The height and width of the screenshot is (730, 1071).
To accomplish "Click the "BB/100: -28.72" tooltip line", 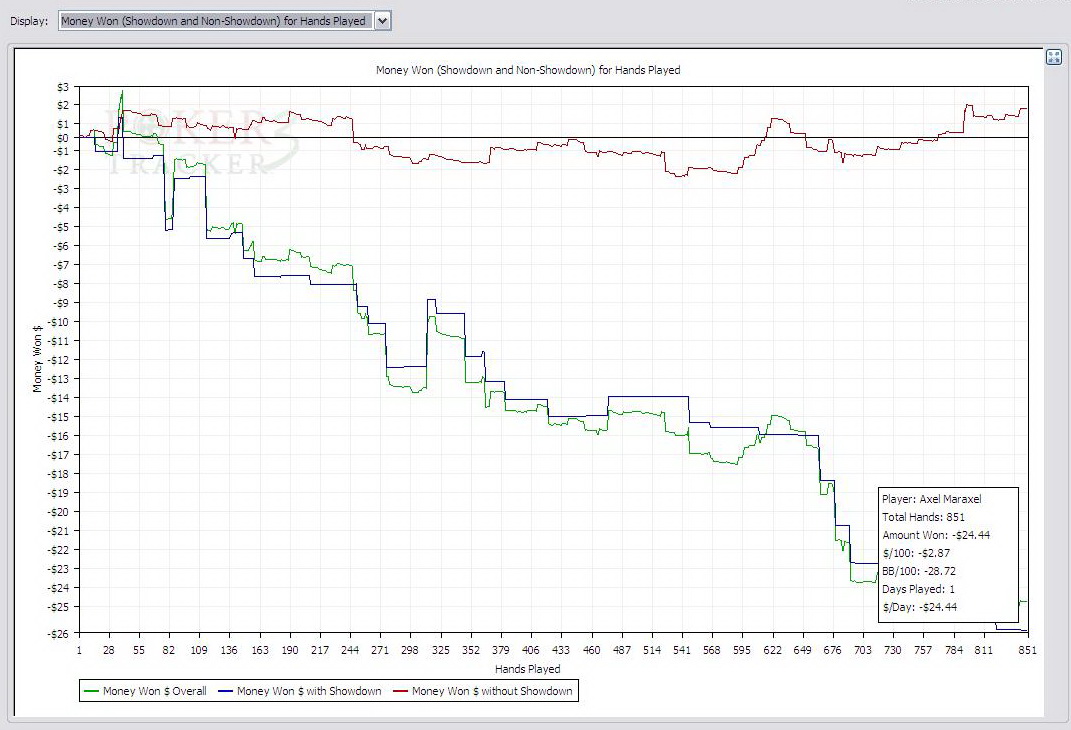I will [x=921, y=571].
